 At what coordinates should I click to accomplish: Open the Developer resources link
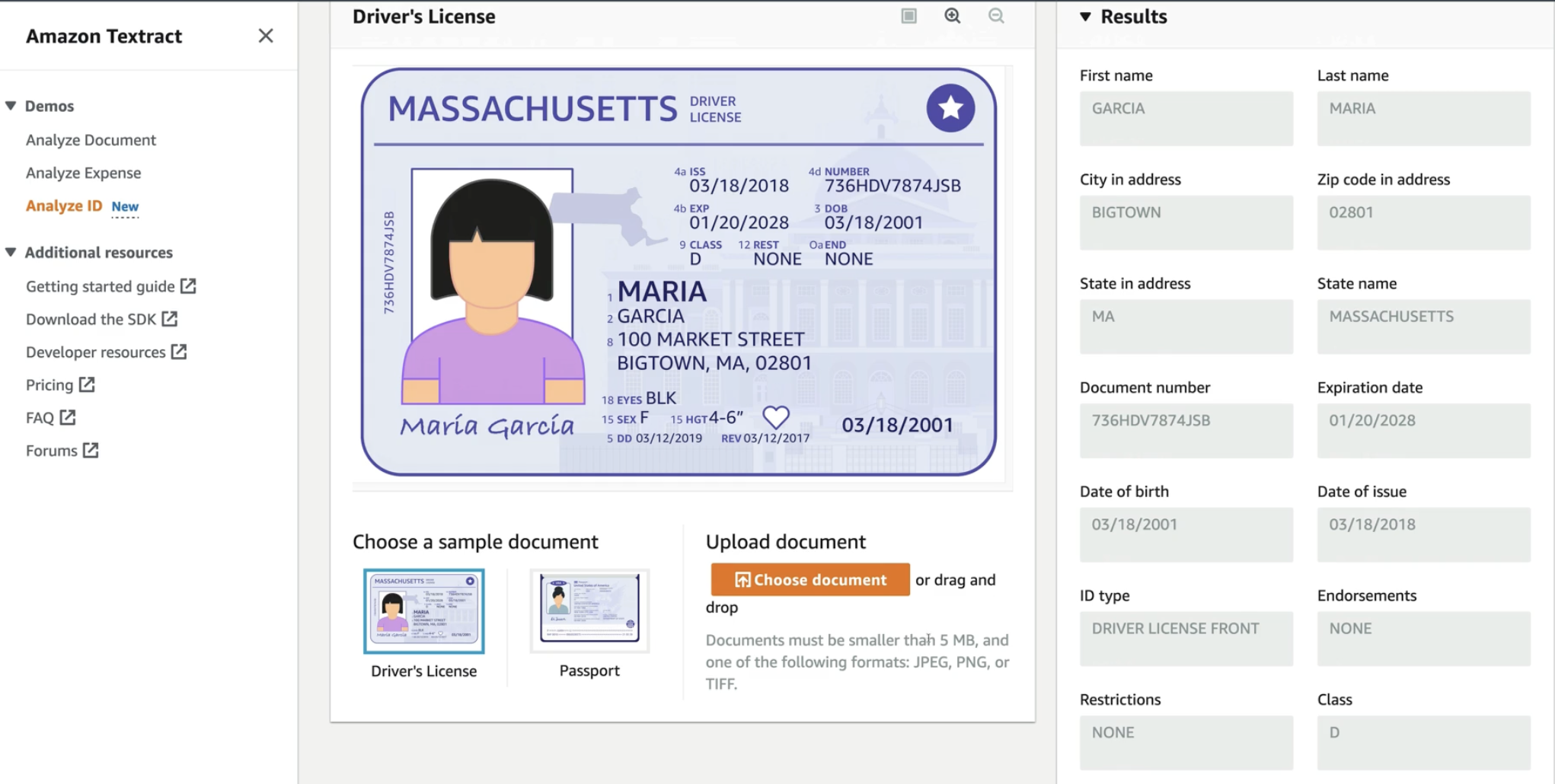pyautogui.click(x=96, y=352)
